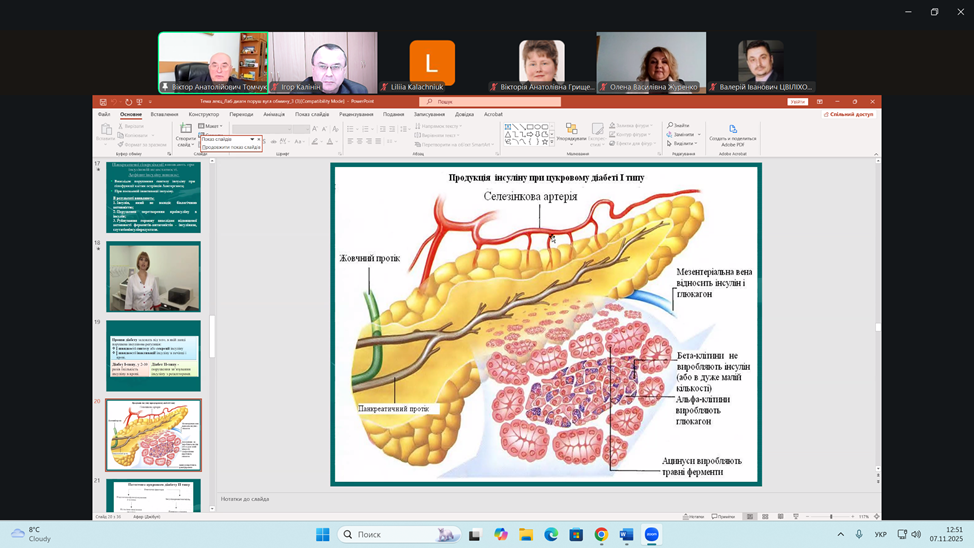Open Microsoft Word from the taskbar
Screen dimensions: 974x548
627,535
